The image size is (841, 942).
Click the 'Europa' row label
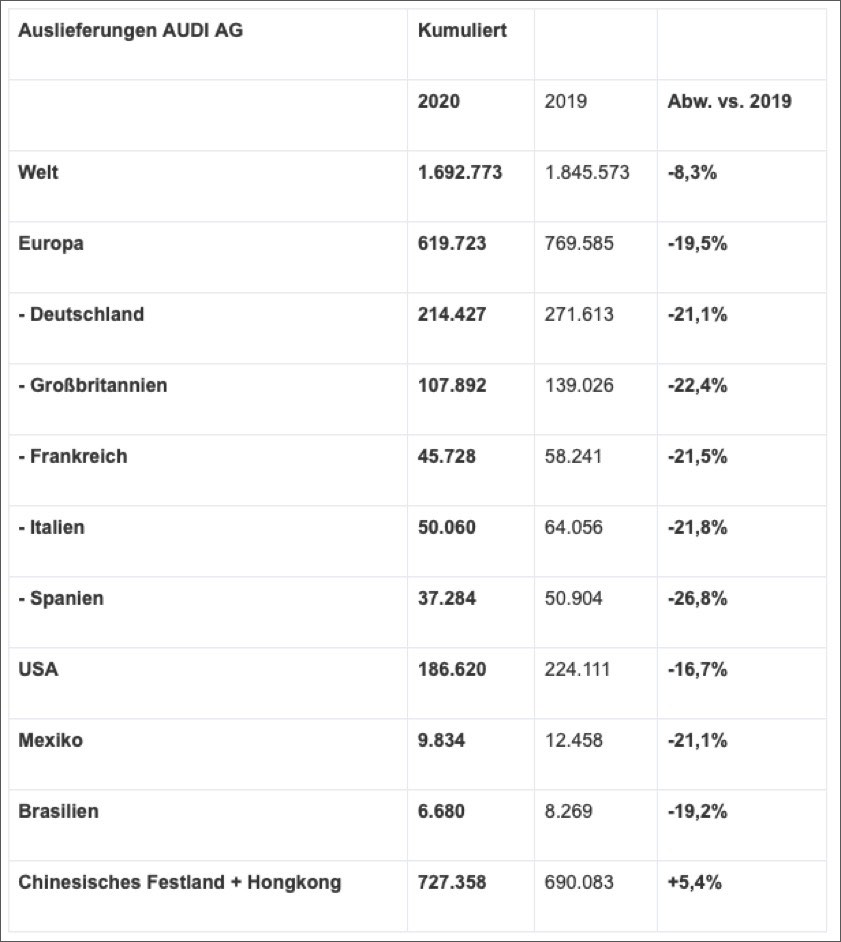50,243
